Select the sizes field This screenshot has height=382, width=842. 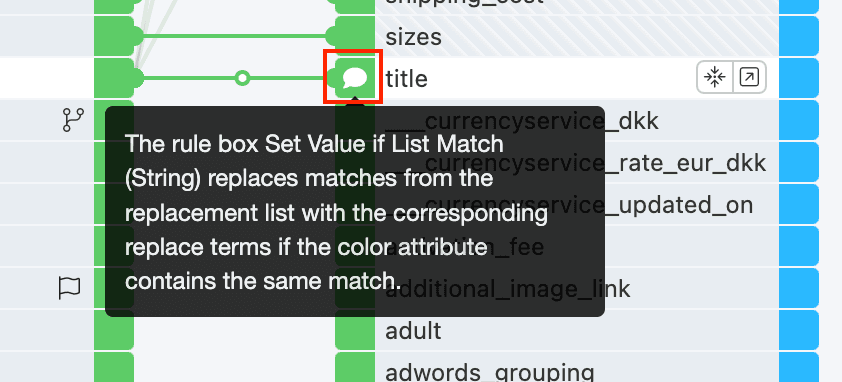(x=577, y=37)
